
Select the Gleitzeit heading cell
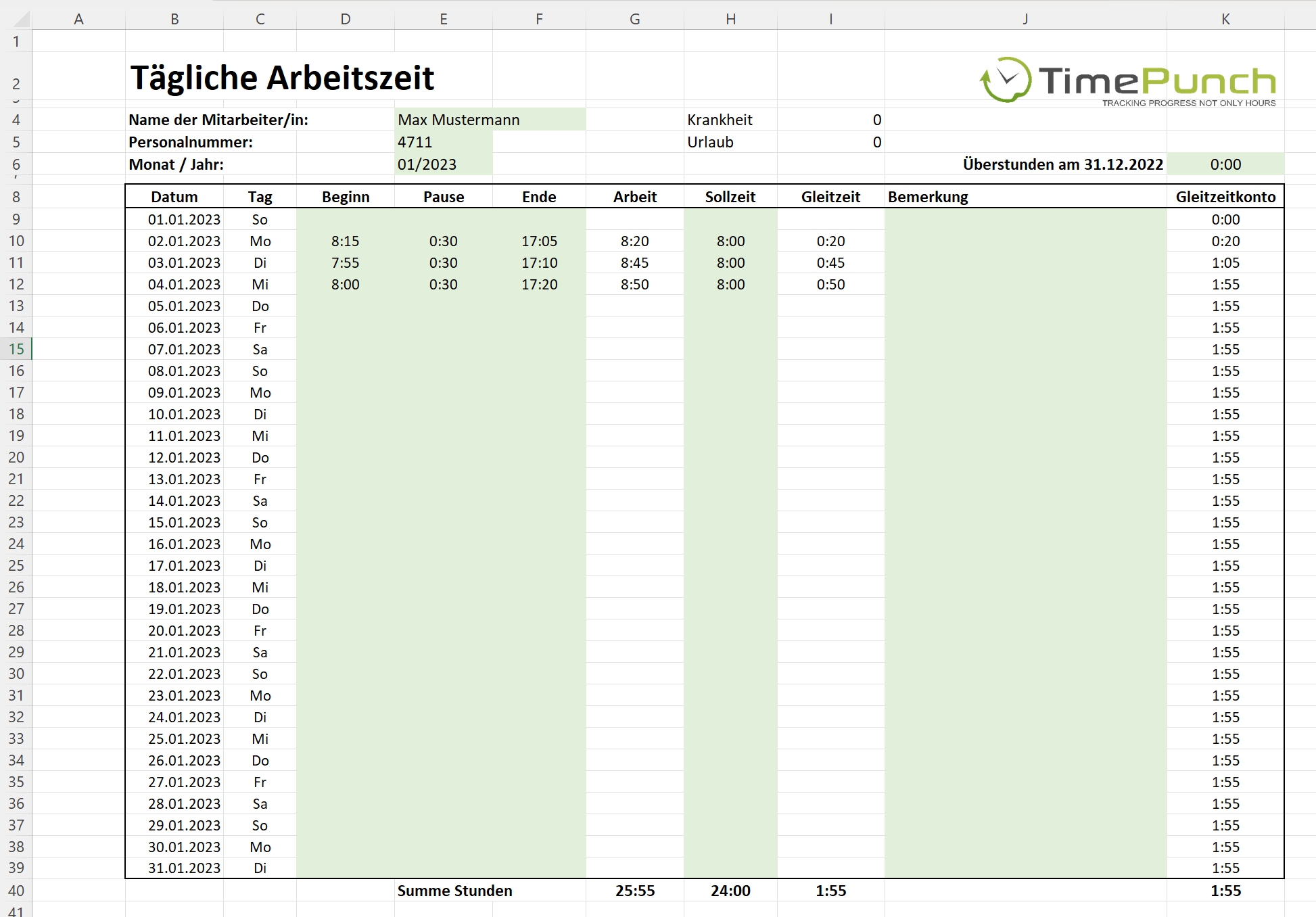pyautogui.click(x=831, y=197)
